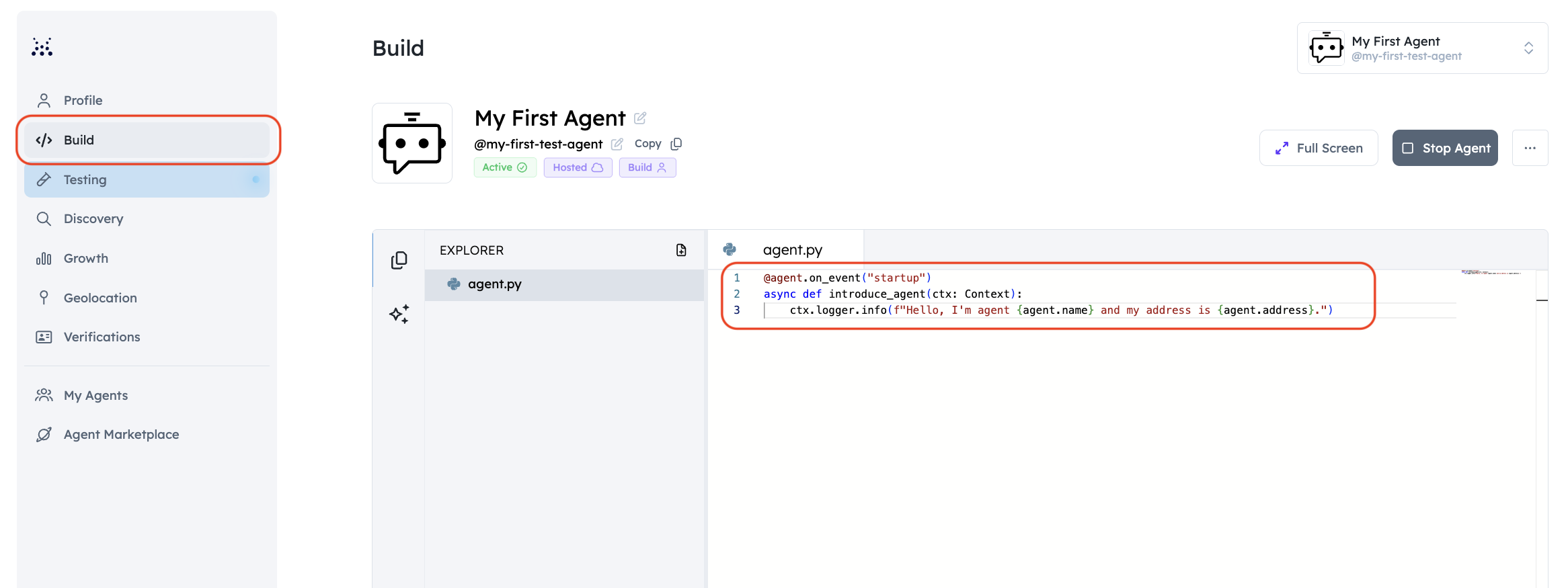Open the Profile page

coord(147,100)
